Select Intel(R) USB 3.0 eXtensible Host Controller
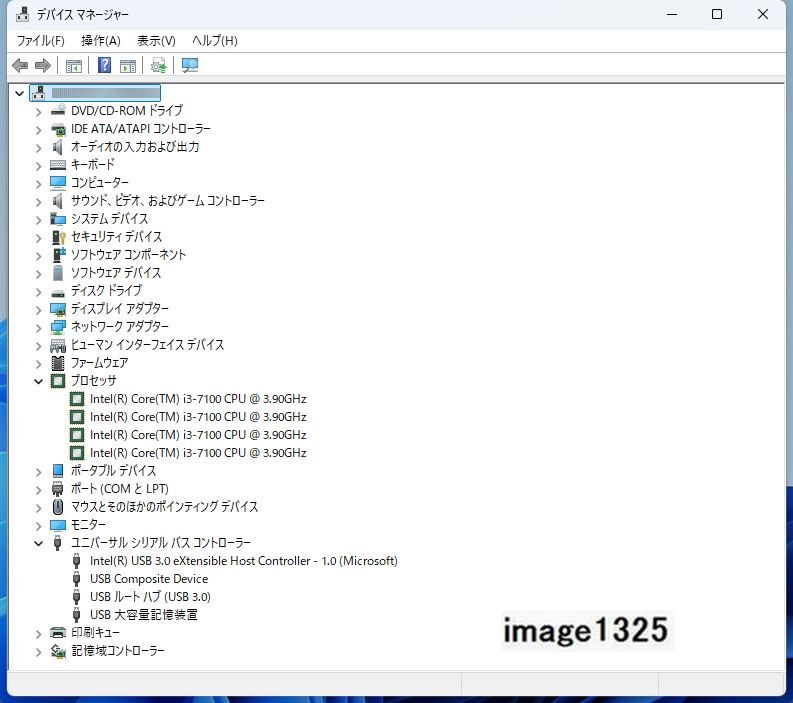Viewport: 793px width, 703px height. 244,561
